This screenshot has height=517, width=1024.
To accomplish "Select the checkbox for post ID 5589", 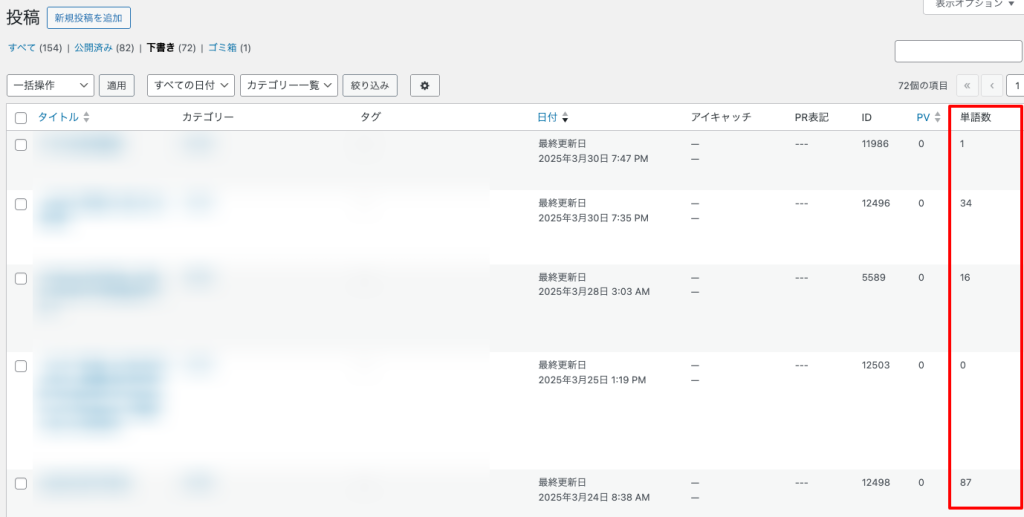I will pos(21,278).
